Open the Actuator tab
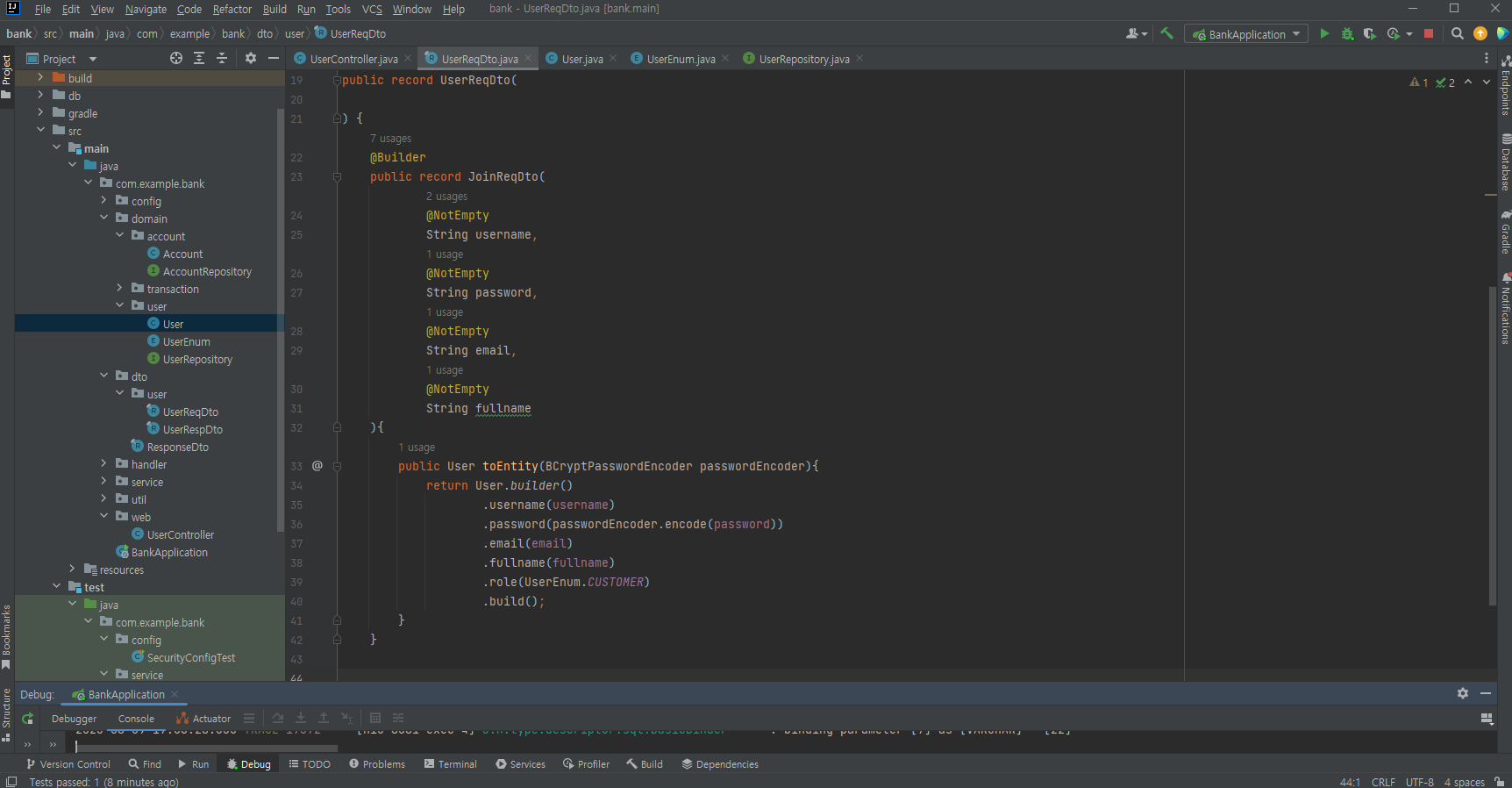 point(203,719)
